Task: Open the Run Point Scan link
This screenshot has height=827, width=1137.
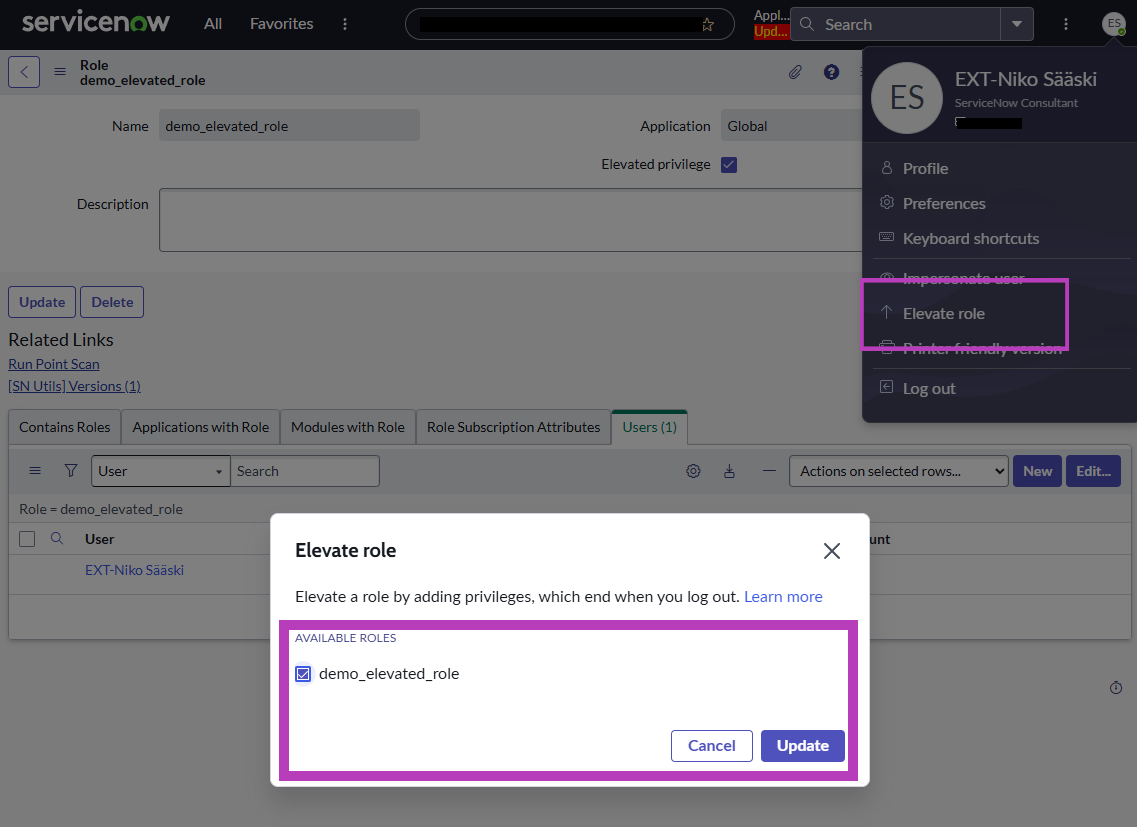Action: (54, 364)
